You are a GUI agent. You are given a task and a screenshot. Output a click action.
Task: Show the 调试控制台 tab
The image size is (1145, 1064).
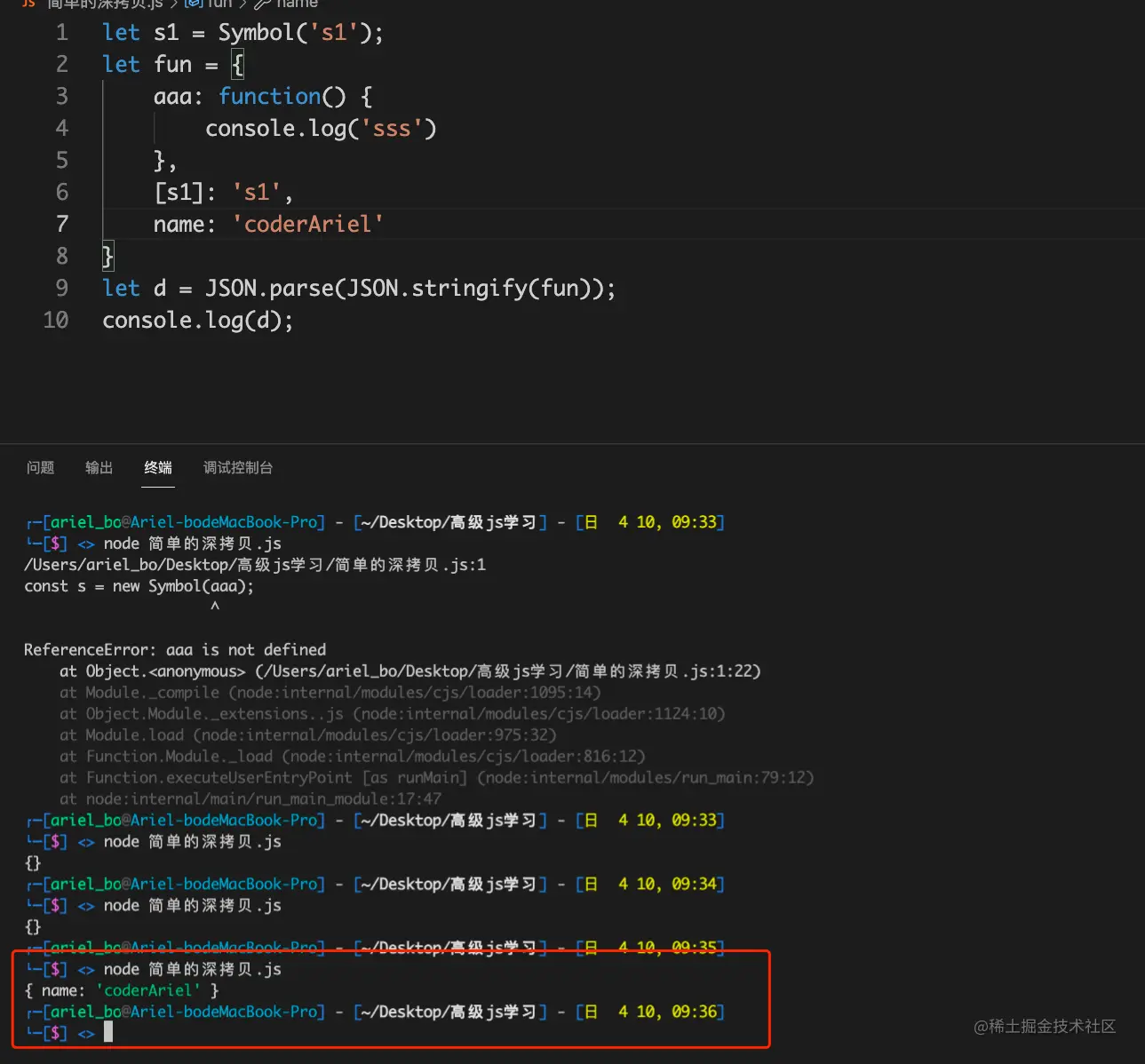pyautogui.click(x=238, y=467)
